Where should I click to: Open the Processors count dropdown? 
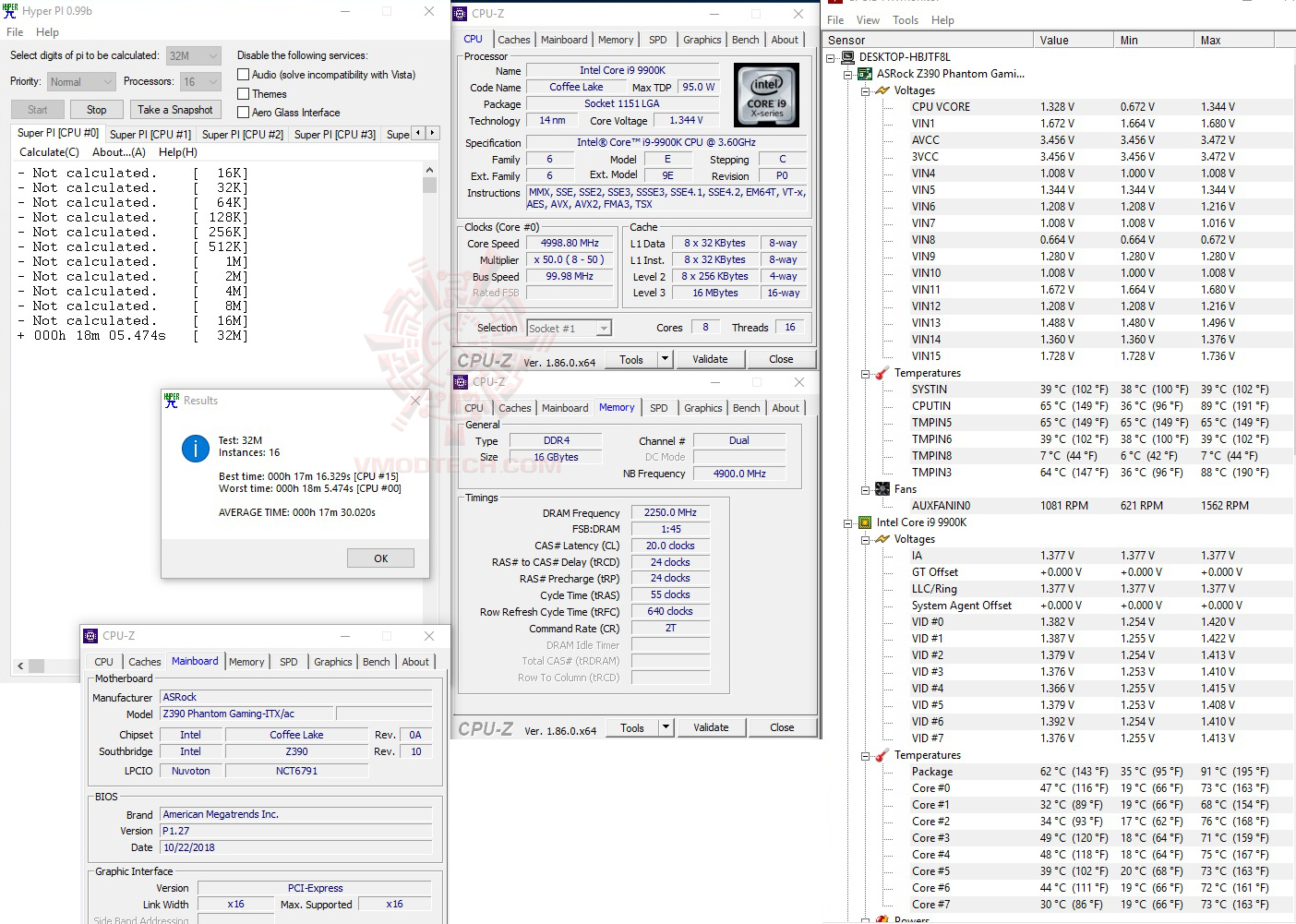coord(200,82)
